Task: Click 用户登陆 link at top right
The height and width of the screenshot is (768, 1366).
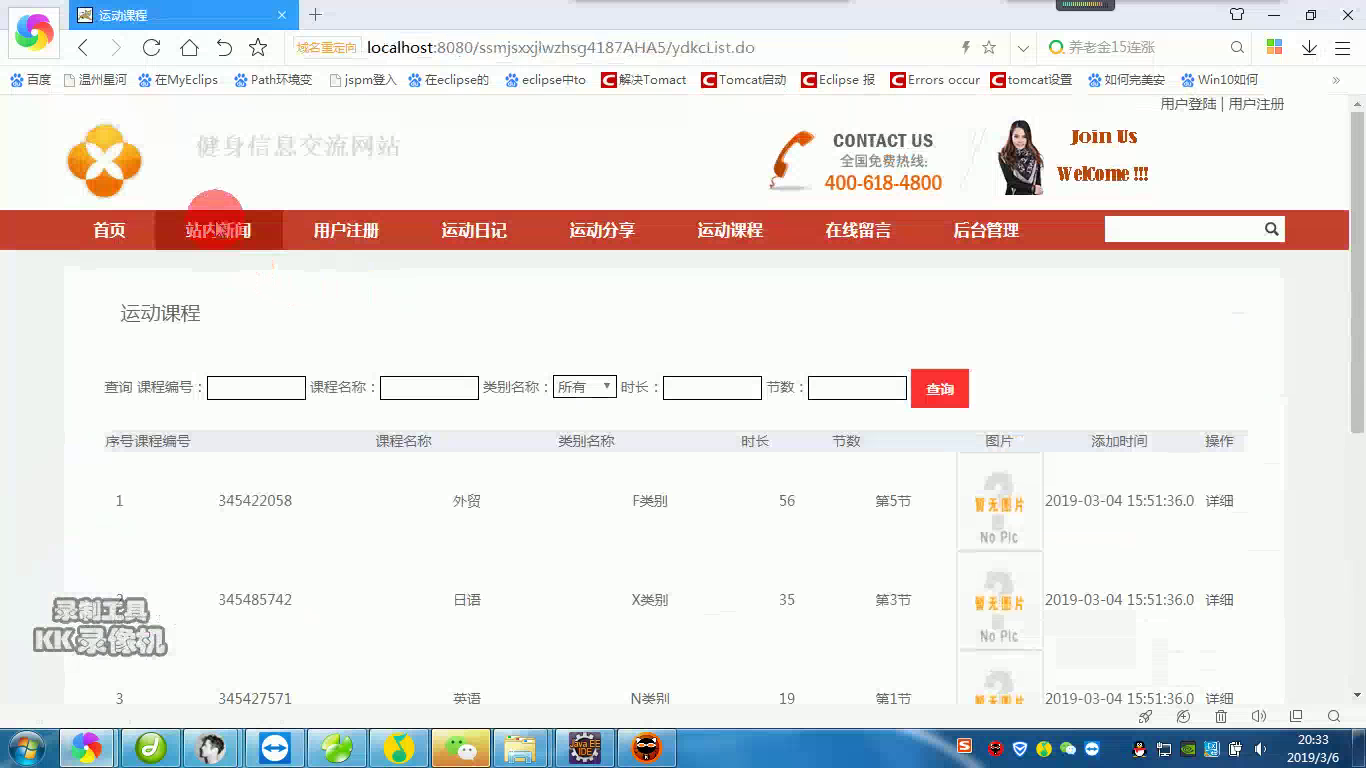Action: 1188,104
